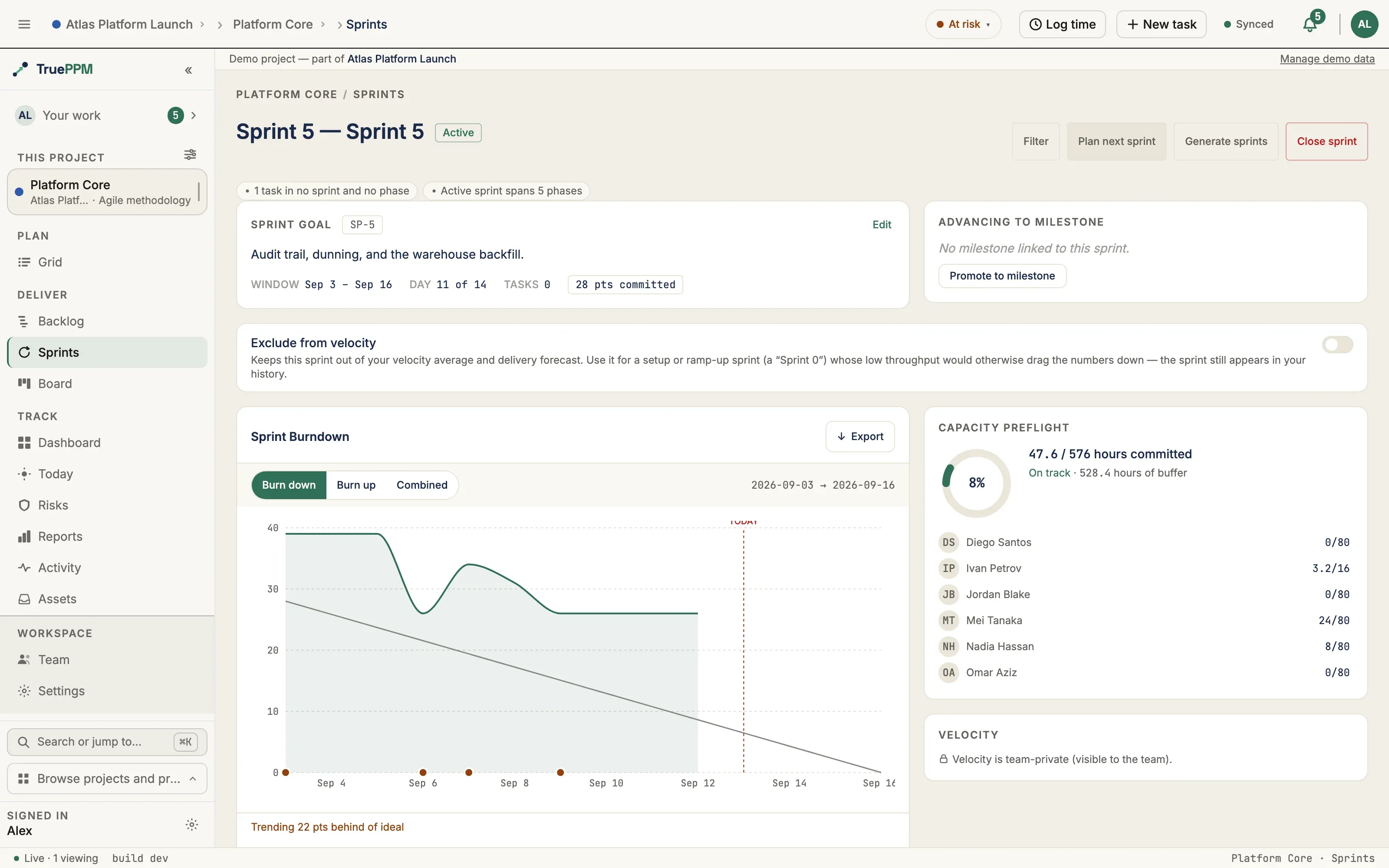Open Activity feed
Screen dimensions: 1389x868
click(107, 567)
